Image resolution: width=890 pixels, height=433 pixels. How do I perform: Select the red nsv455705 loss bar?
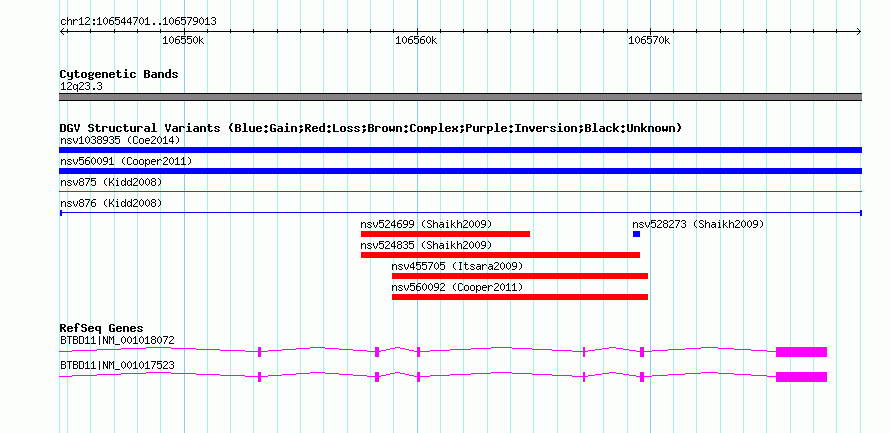(520, 276)
